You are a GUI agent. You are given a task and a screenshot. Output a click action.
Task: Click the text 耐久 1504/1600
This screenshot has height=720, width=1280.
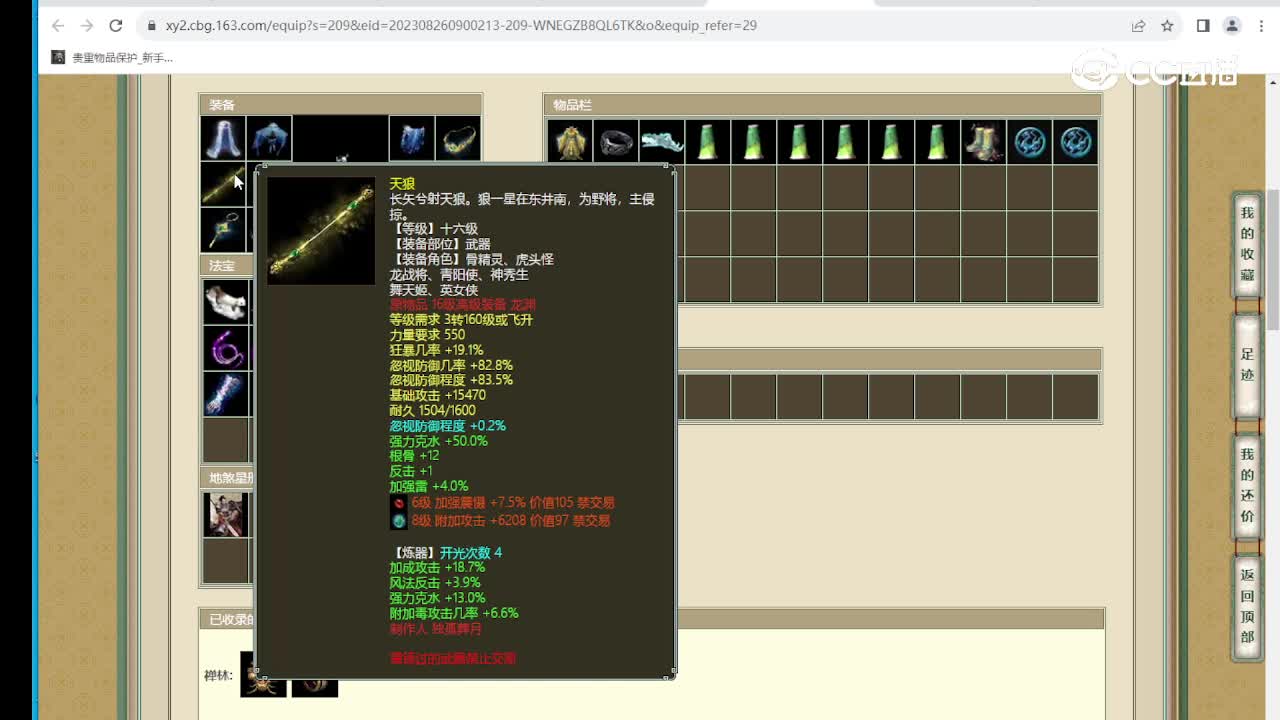pos(432,410)
